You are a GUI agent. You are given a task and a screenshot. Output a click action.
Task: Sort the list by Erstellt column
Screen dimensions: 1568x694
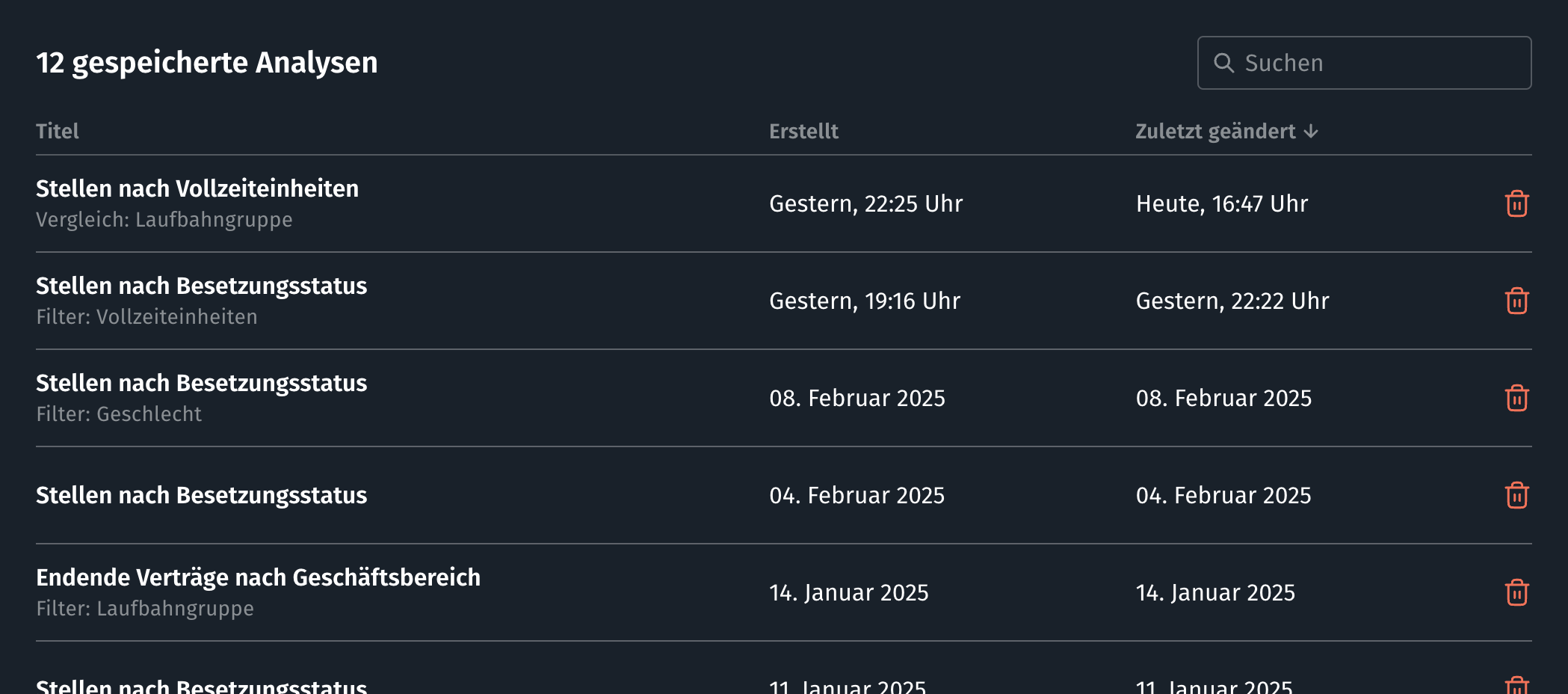(x=803, y=132)
